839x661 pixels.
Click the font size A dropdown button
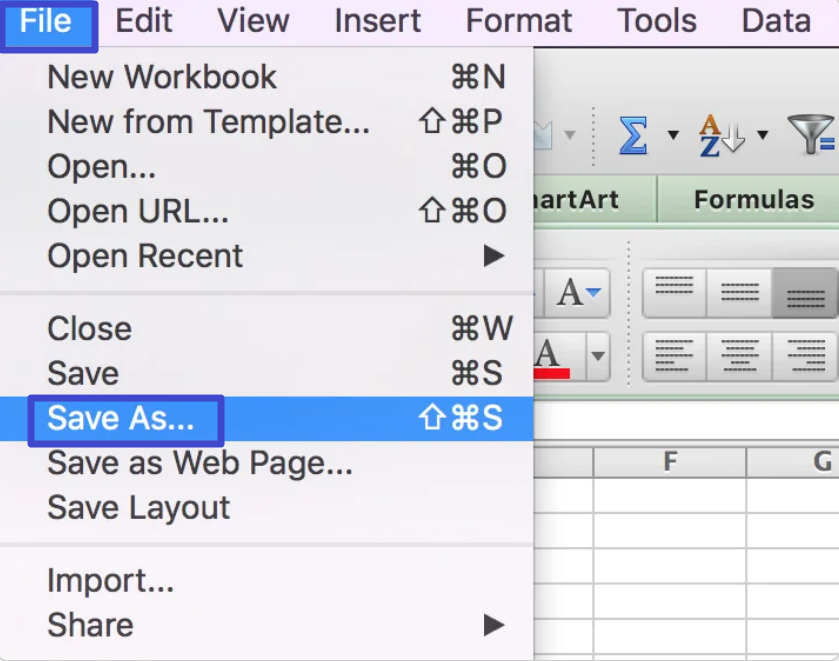click(578, 293)
